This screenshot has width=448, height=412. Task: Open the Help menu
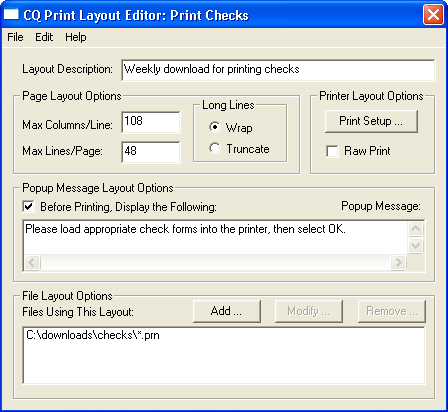(76, 37)
